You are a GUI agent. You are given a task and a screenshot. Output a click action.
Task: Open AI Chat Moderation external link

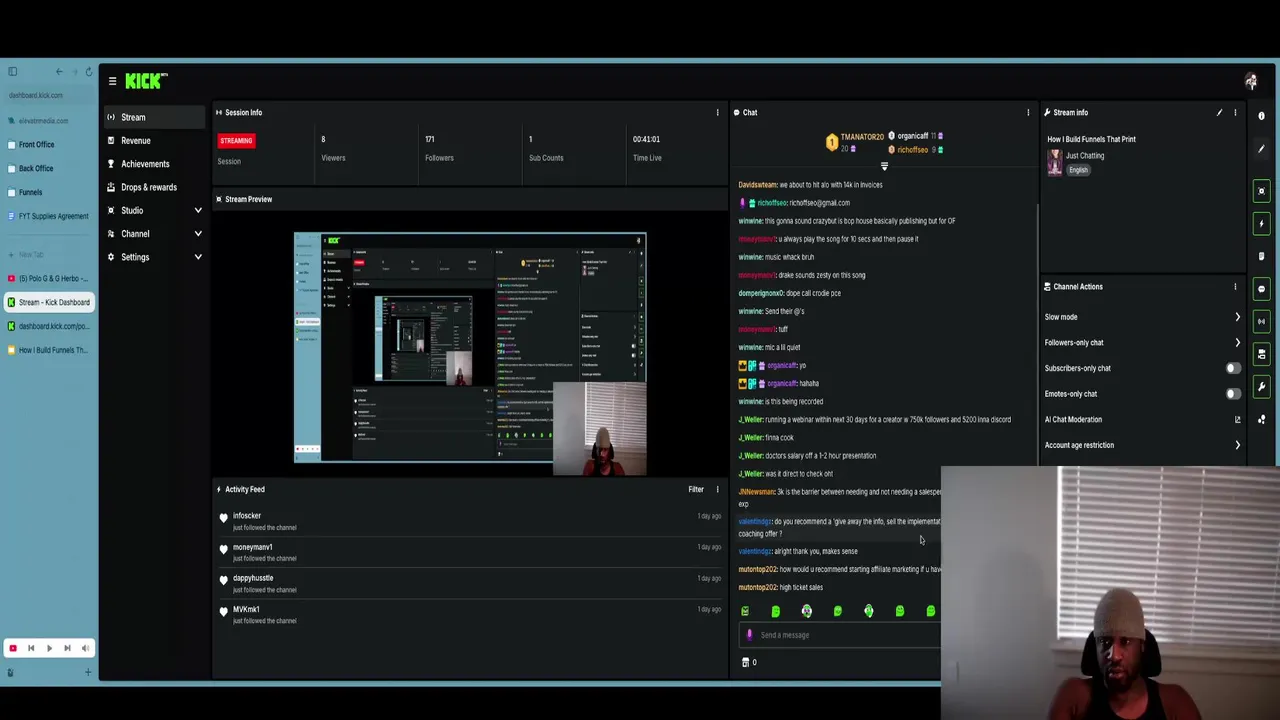[x=1237, y=420]
